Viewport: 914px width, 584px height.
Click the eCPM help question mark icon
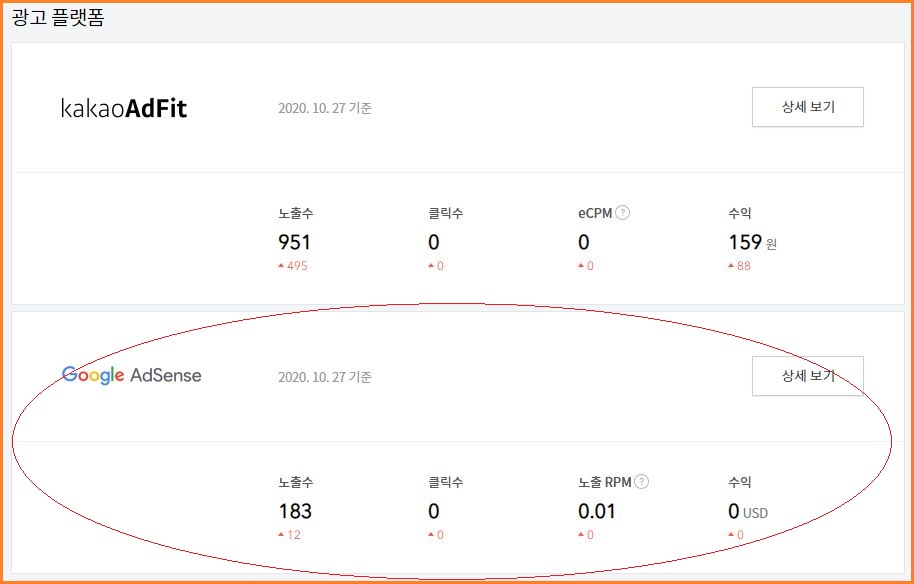click(623, 213)
